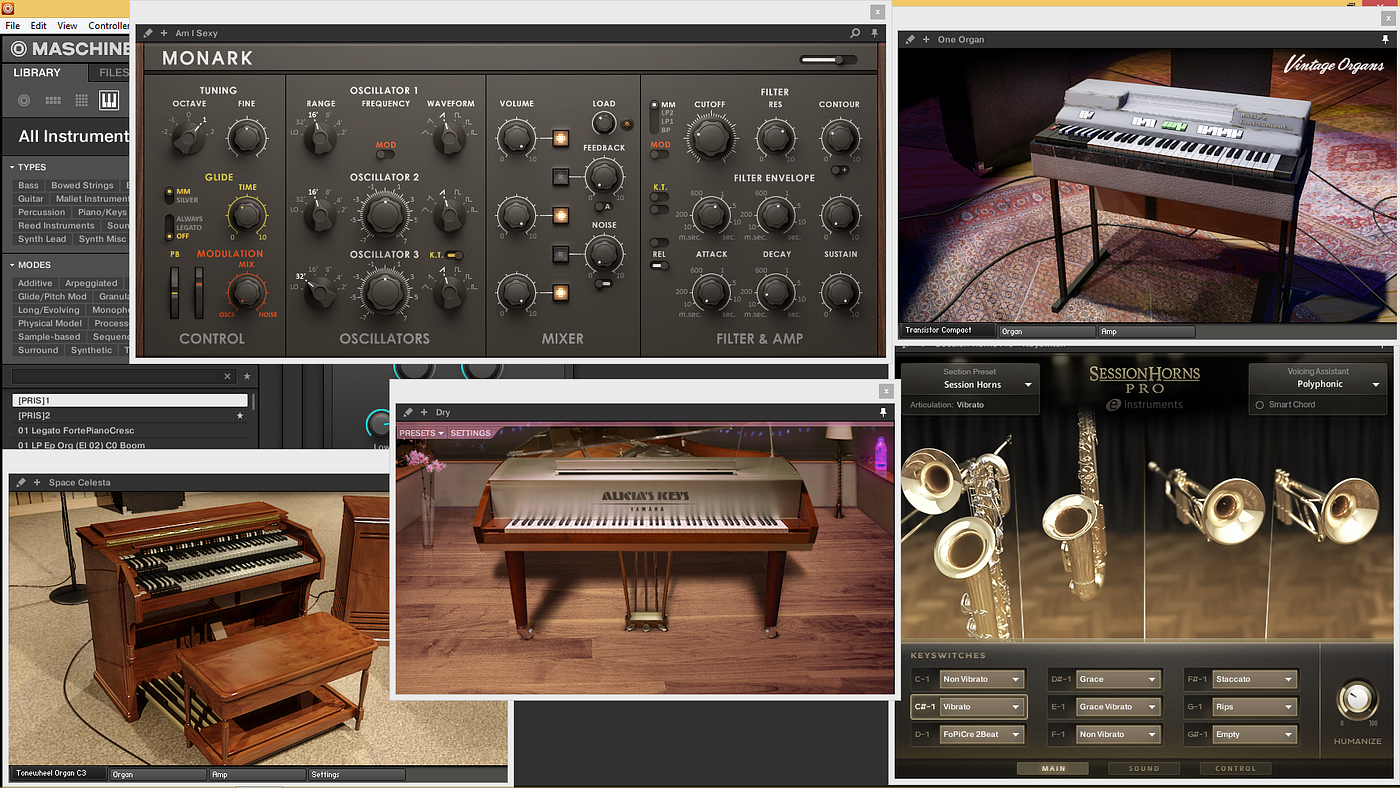1400x788 pixels.
Task: Switch to CONTROL tab in Session Horns
Action: (x=1235, y=768)
